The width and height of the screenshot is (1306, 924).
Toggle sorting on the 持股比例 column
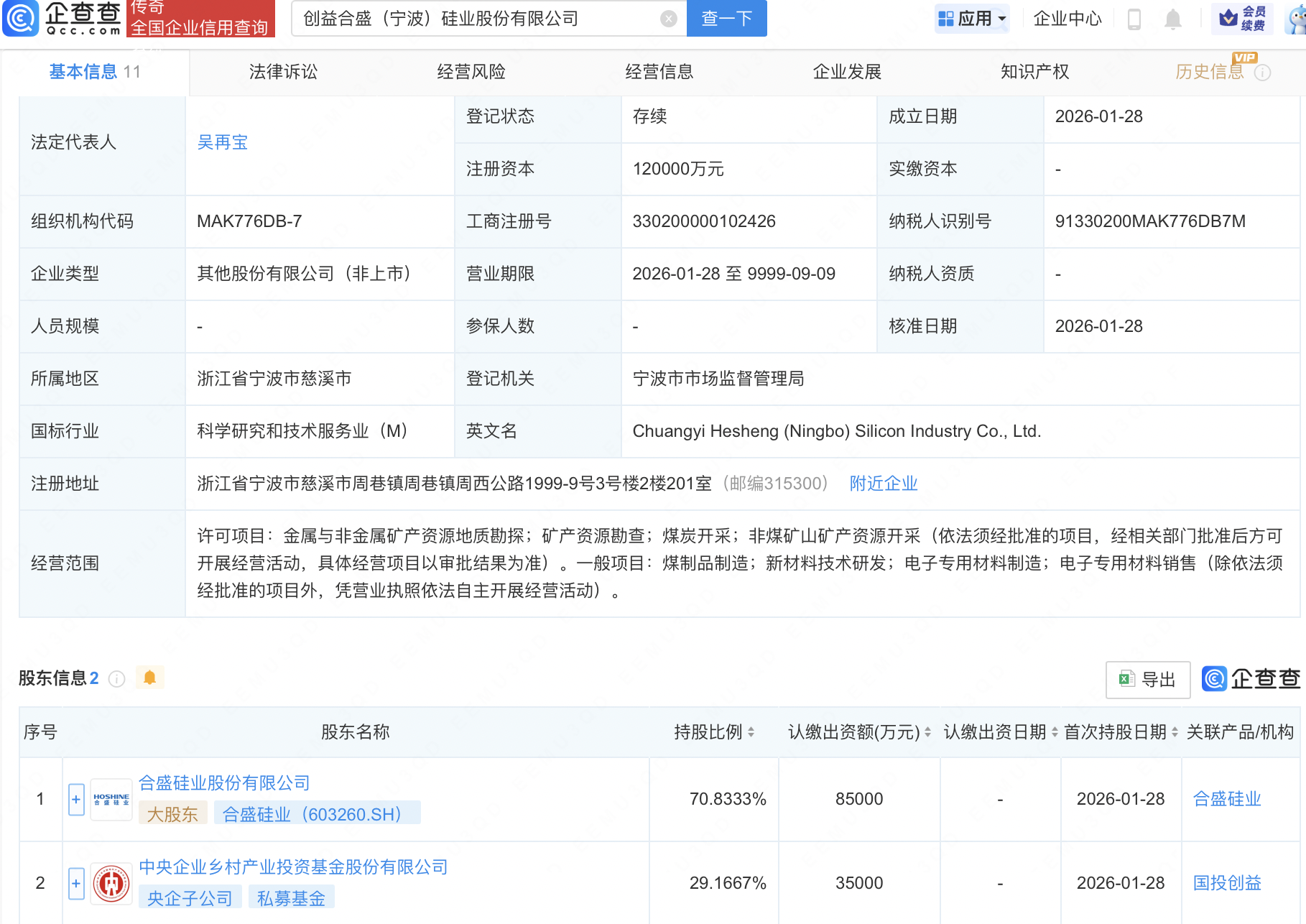(751, 732)
